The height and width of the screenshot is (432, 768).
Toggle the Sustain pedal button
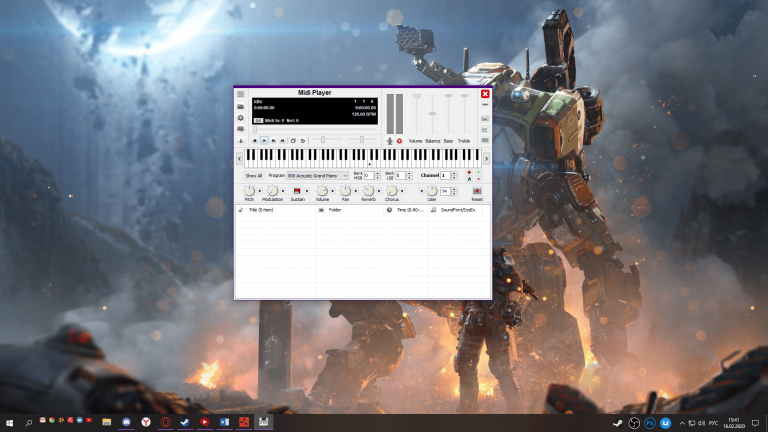click(x=297, y=190)
